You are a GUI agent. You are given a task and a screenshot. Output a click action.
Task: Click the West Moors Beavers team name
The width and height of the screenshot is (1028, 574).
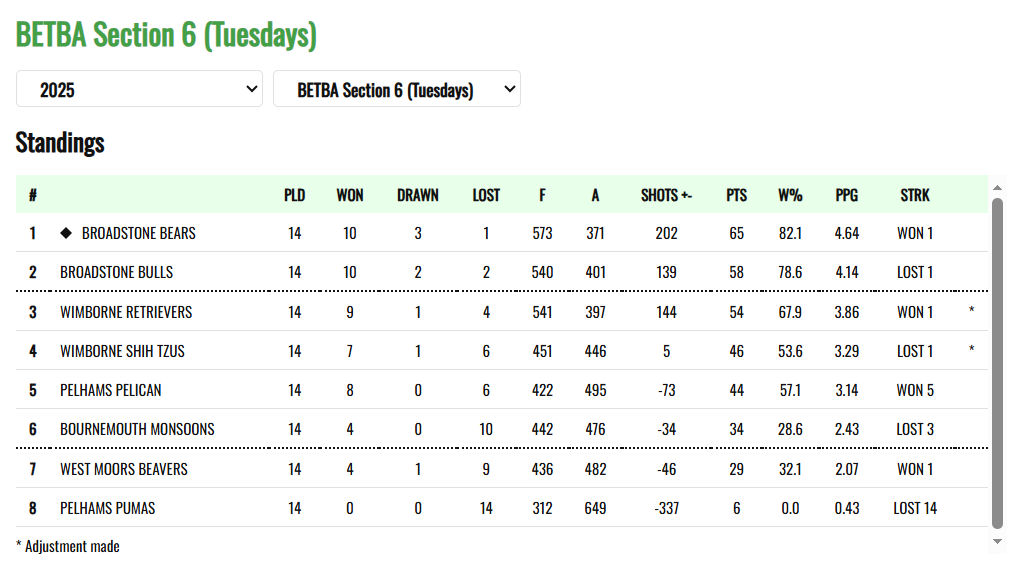tap(123, 469)
